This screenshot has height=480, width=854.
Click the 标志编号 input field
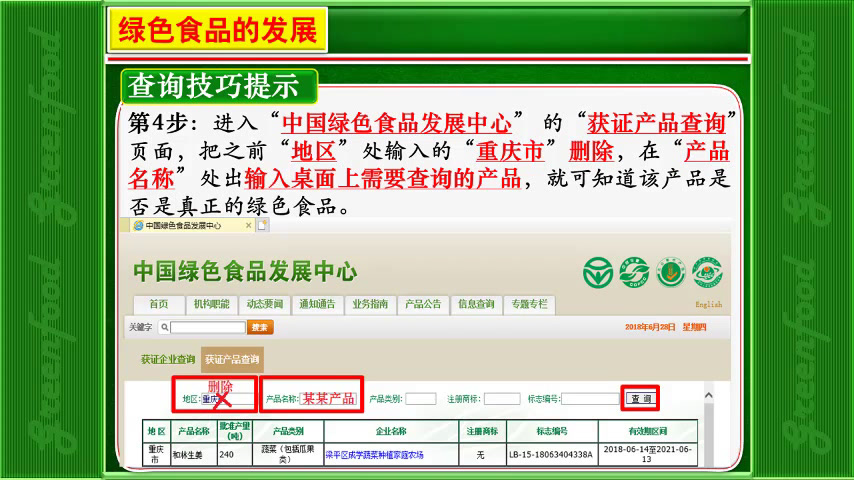(x=590, y=399)
